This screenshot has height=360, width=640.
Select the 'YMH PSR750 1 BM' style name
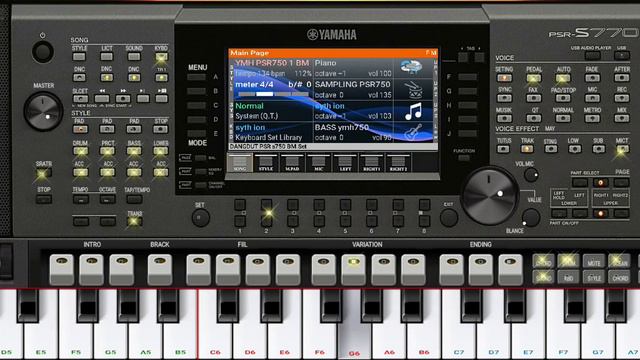(272, 63)
